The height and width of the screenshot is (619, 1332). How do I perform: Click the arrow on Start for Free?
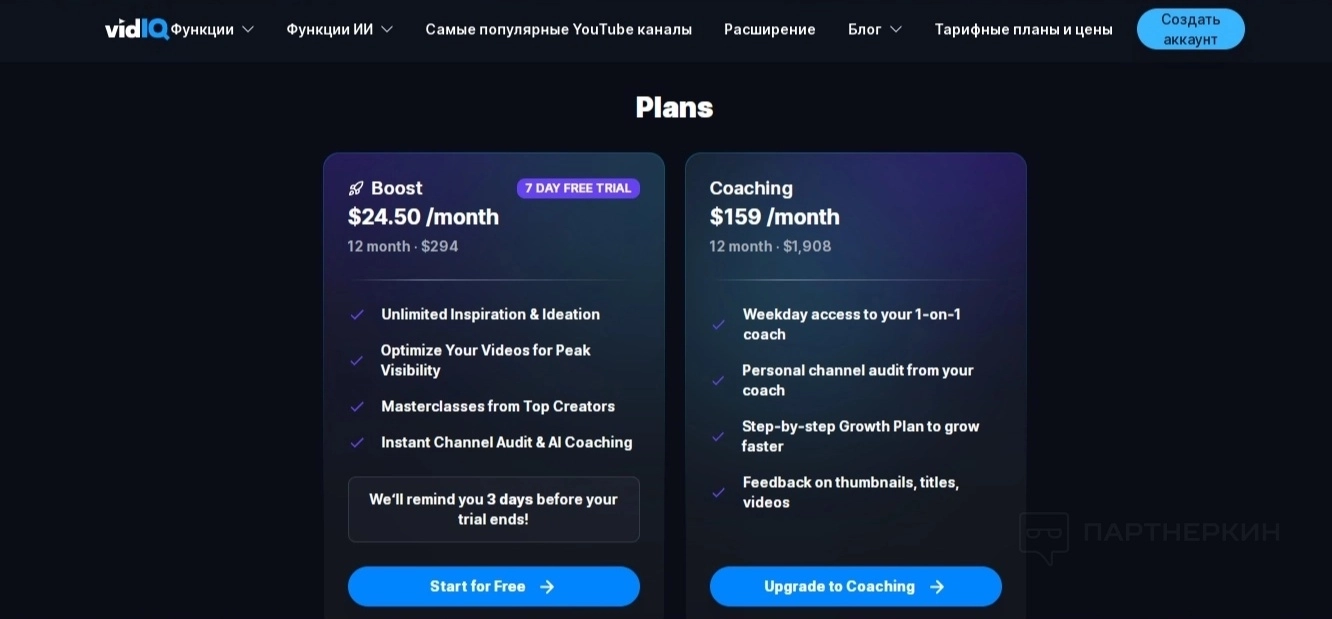(547, 587)
